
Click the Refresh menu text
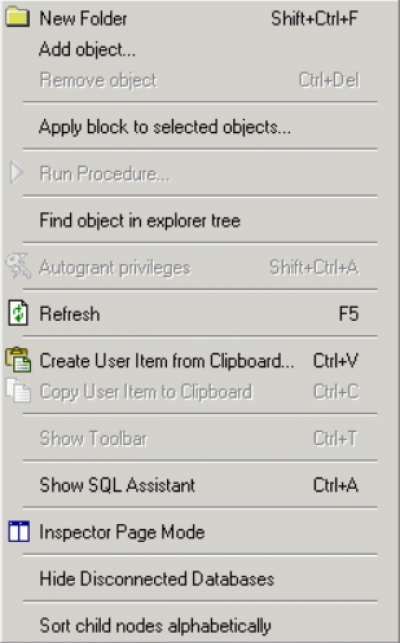[x=70, y=315]
